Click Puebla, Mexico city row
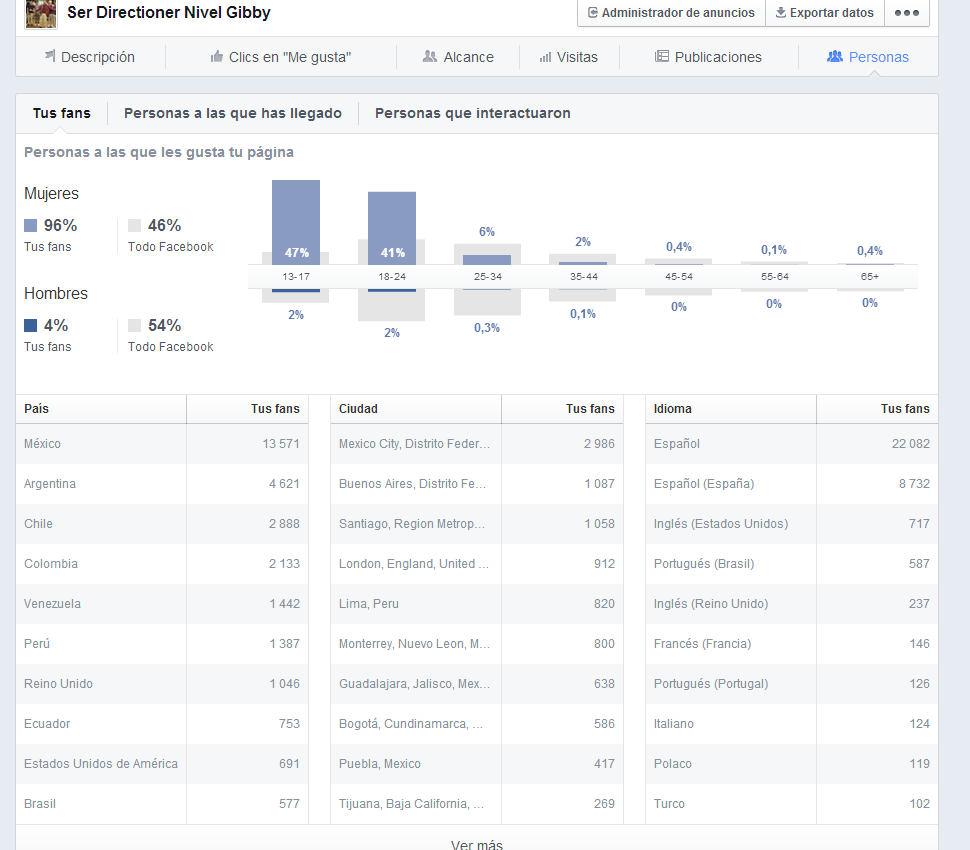The height and width of the screenshot is (850, 970). click(477, 764)
